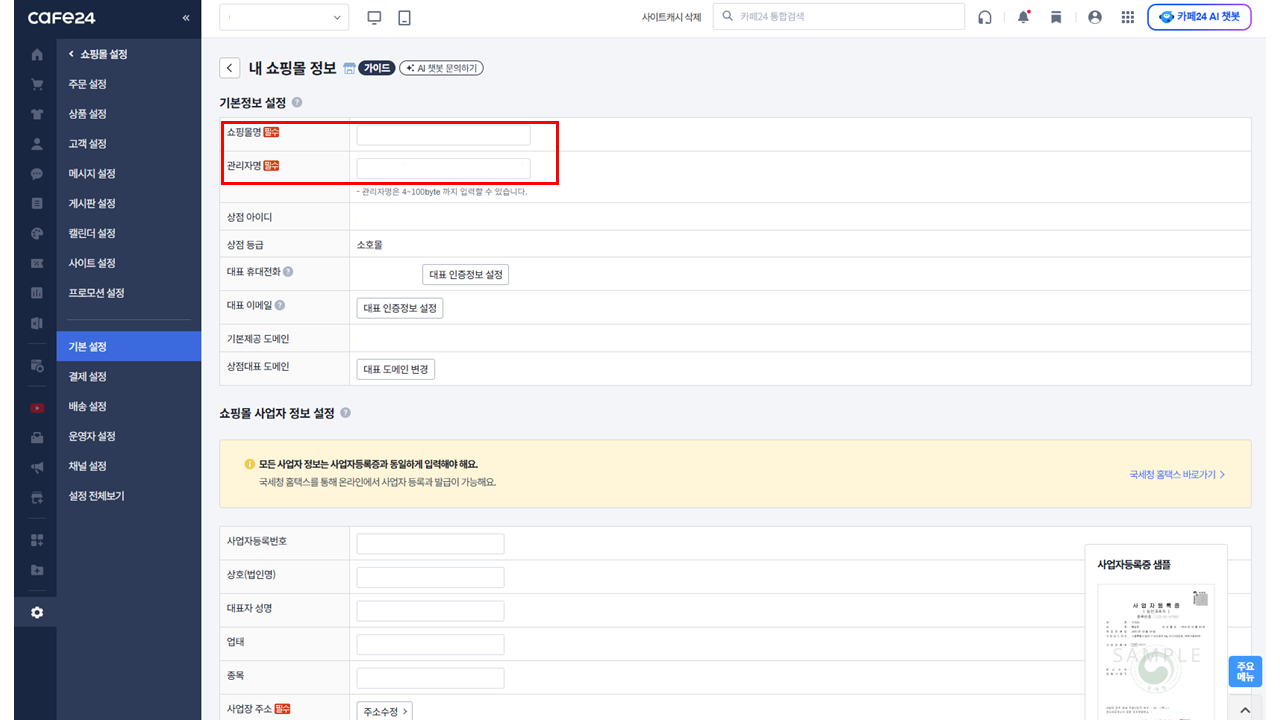Open customer support headset icon
Screen dimensions: 1280x720
click(x=985, y=17)
